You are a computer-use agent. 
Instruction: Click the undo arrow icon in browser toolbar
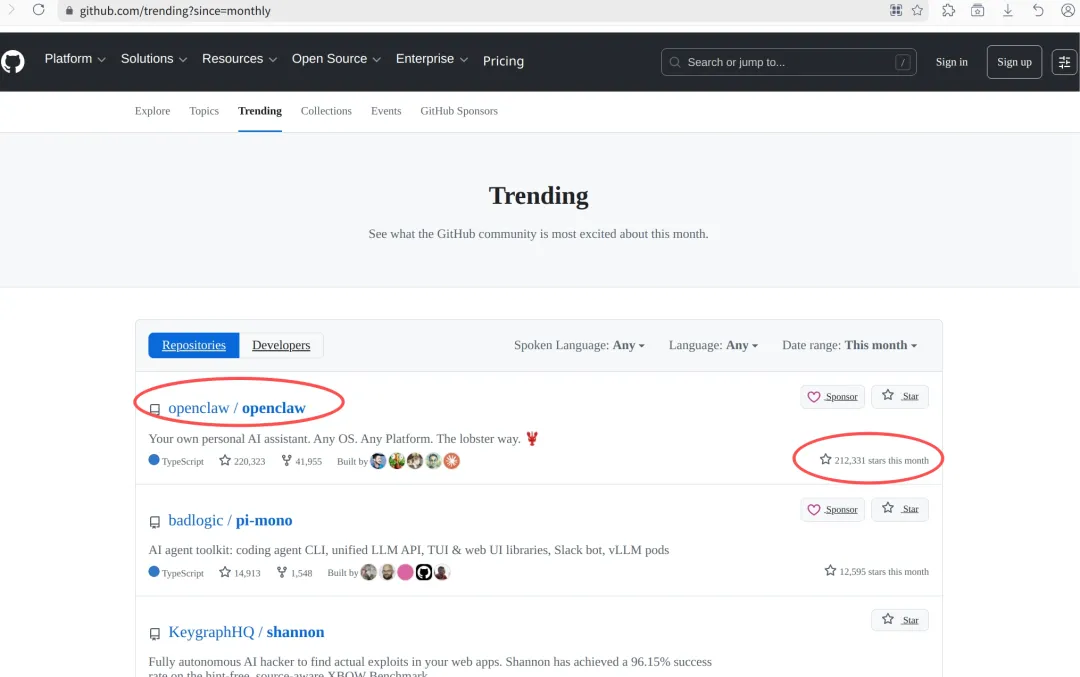pos(1038,10)
